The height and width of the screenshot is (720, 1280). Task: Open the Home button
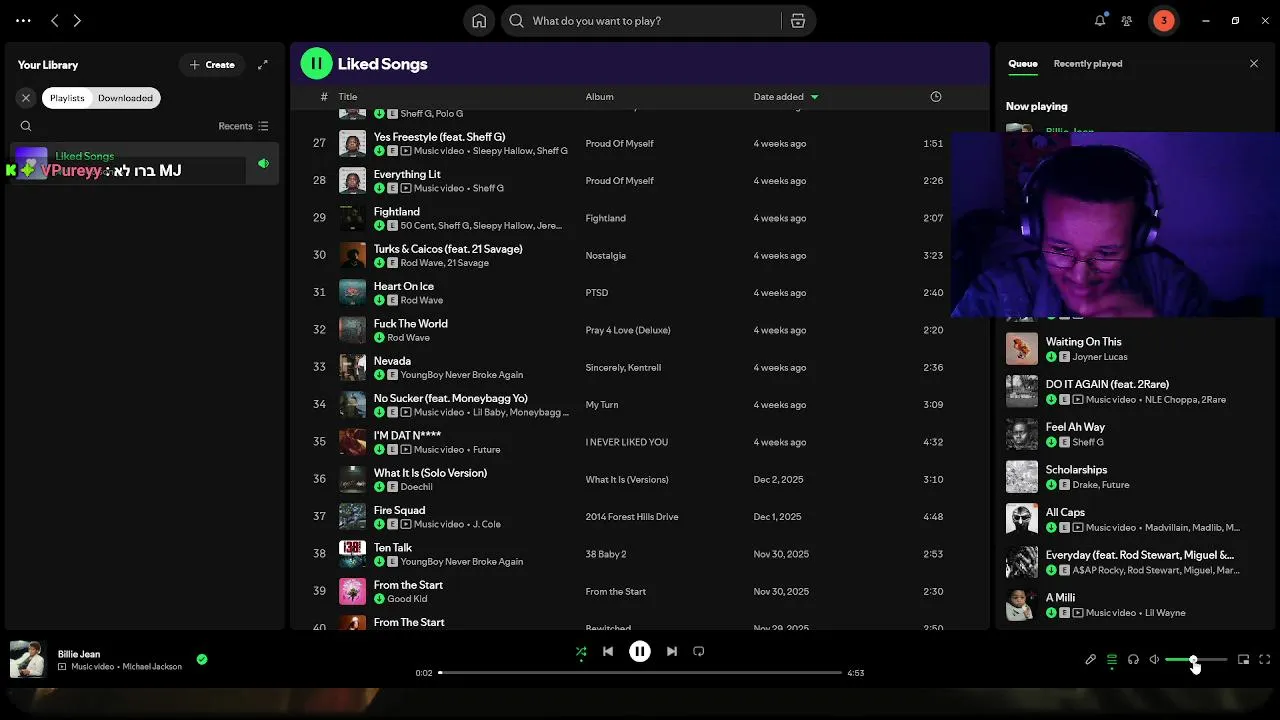[x=479, y=20]
